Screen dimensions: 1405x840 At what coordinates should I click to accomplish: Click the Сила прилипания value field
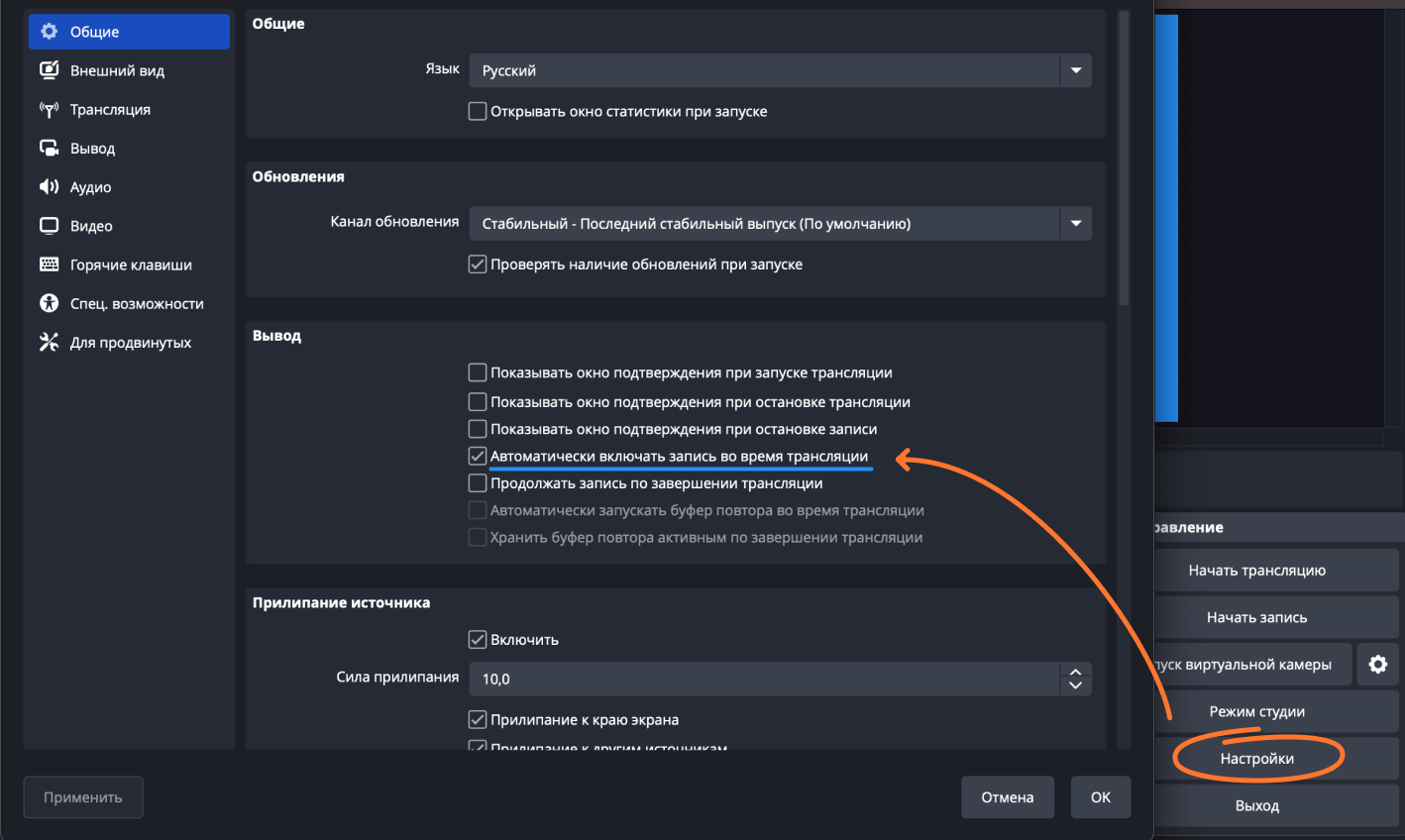click(763, 680)
